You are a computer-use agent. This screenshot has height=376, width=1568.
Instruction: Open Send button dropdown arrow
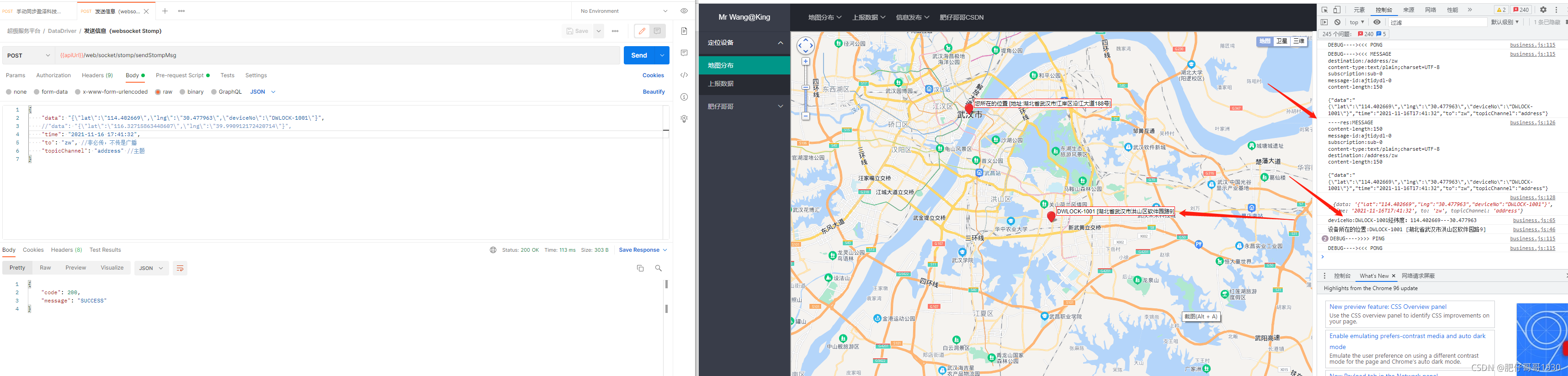point(662,55)
